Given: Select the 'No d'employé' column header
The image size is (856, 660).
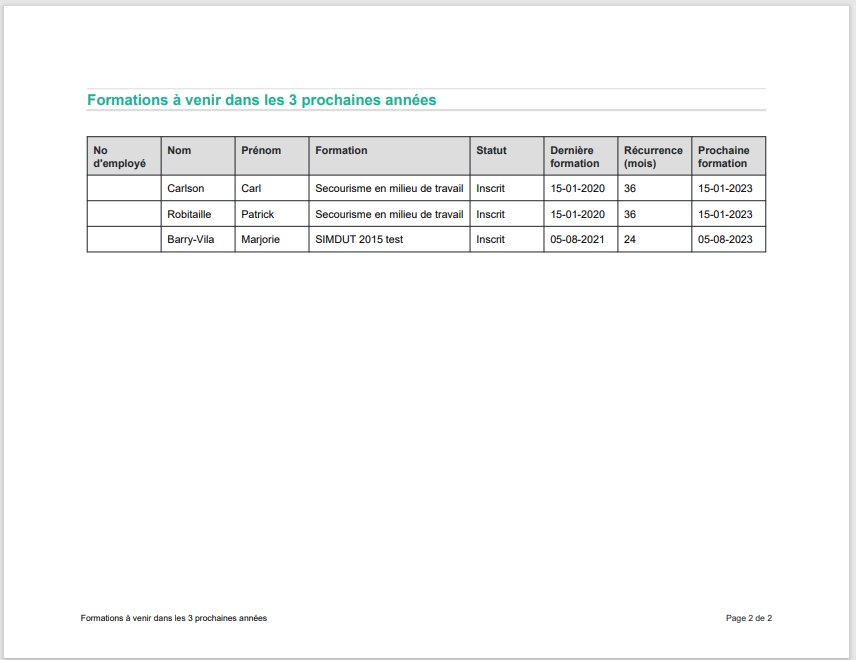Looking at the screenshot, I should [124, 156].
